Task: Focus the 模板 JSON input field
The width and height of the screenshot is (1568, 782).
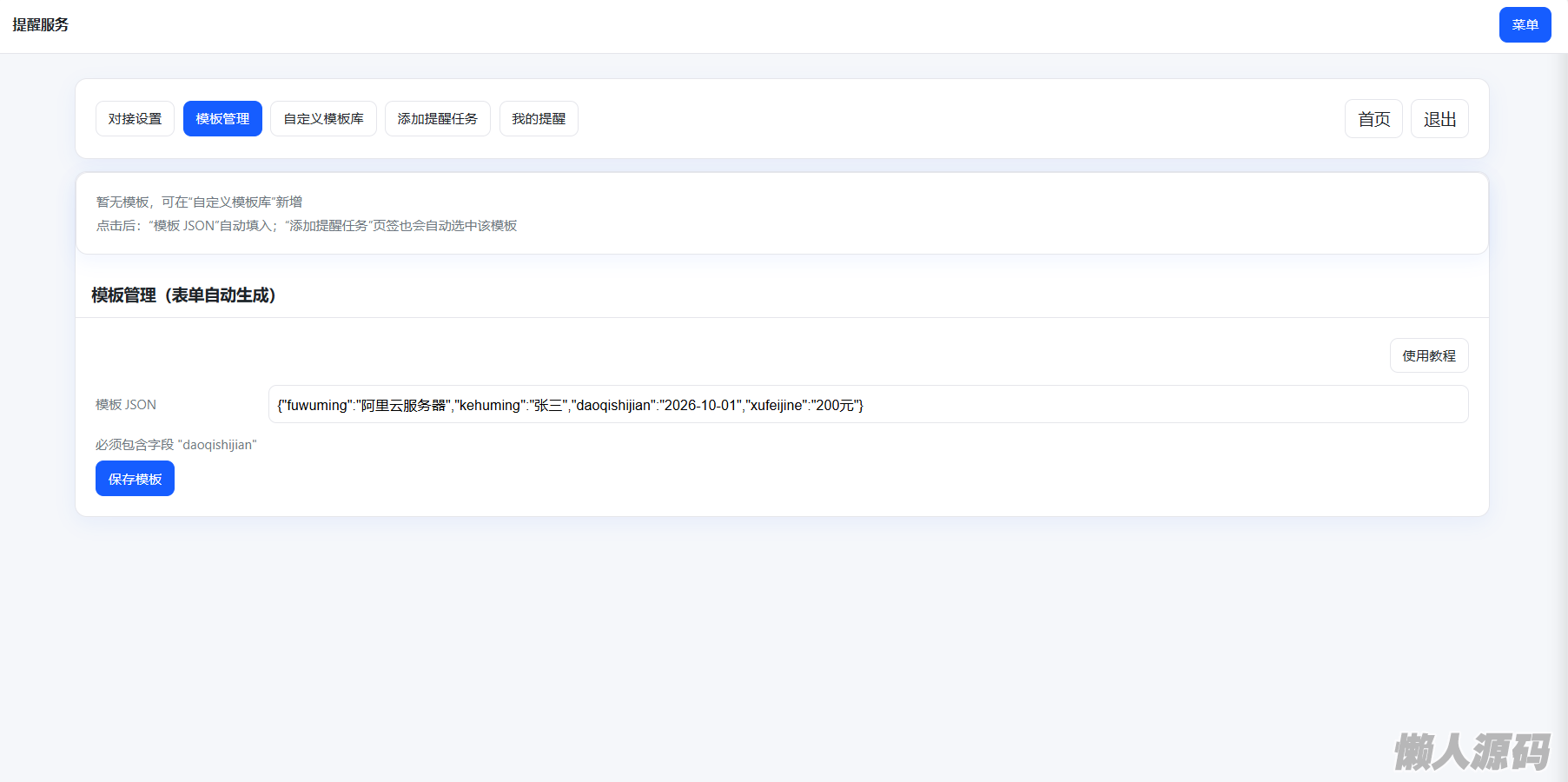Action: point(869,404)
